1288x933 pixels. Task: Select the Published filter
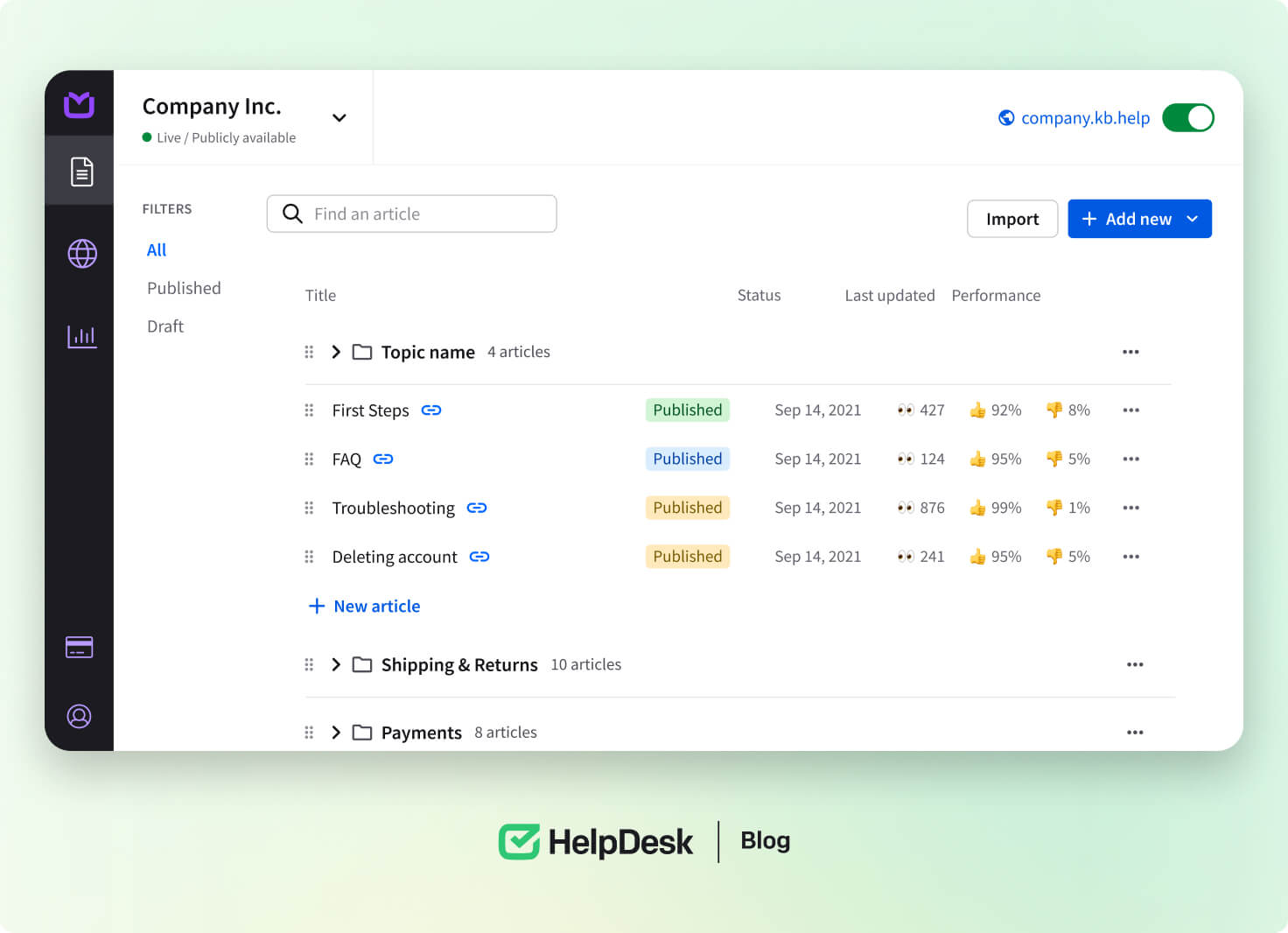point(184,288)
